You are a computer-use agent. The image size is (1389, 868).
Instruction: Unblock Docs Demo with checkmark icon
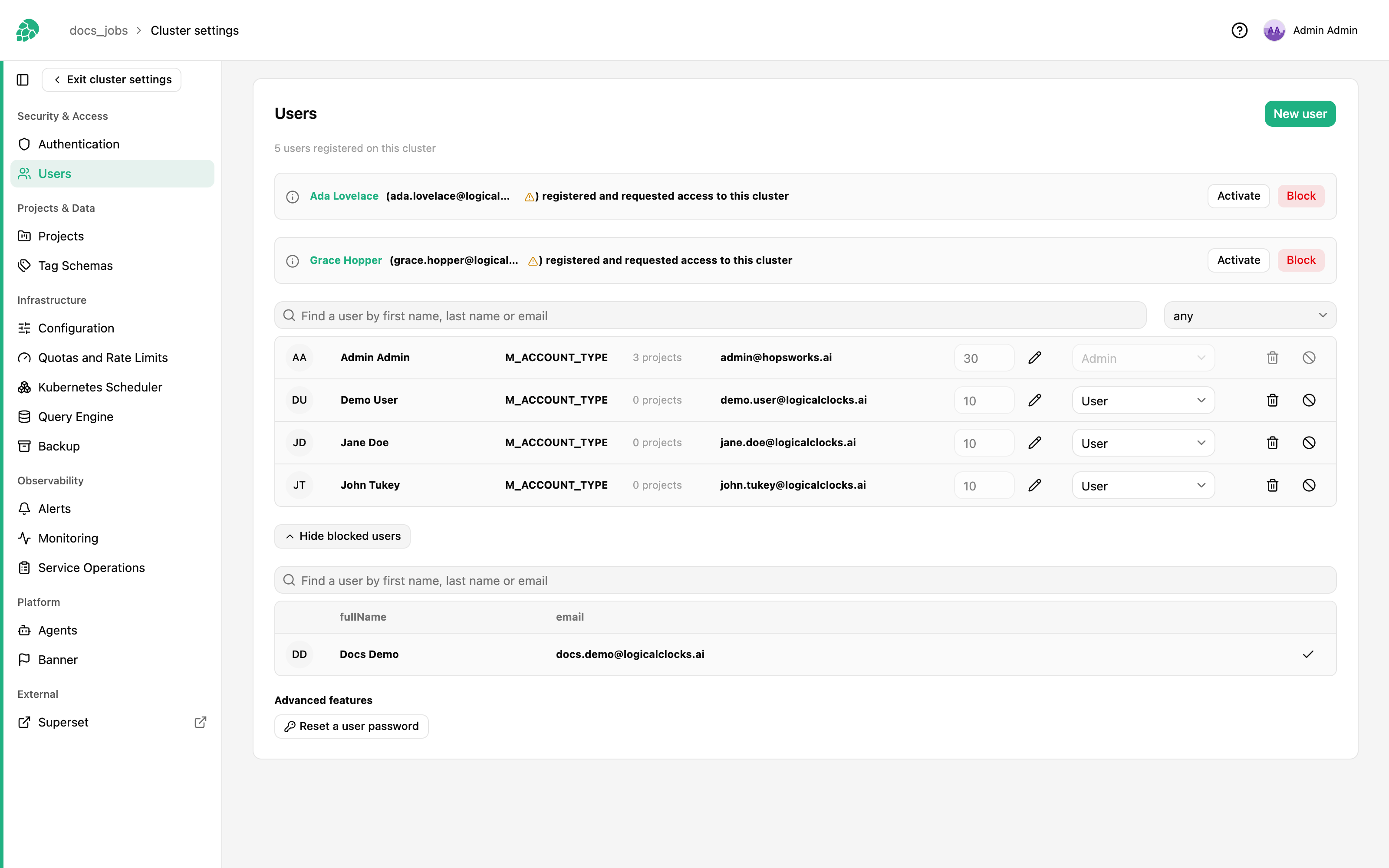click(x=1308, y=654)
